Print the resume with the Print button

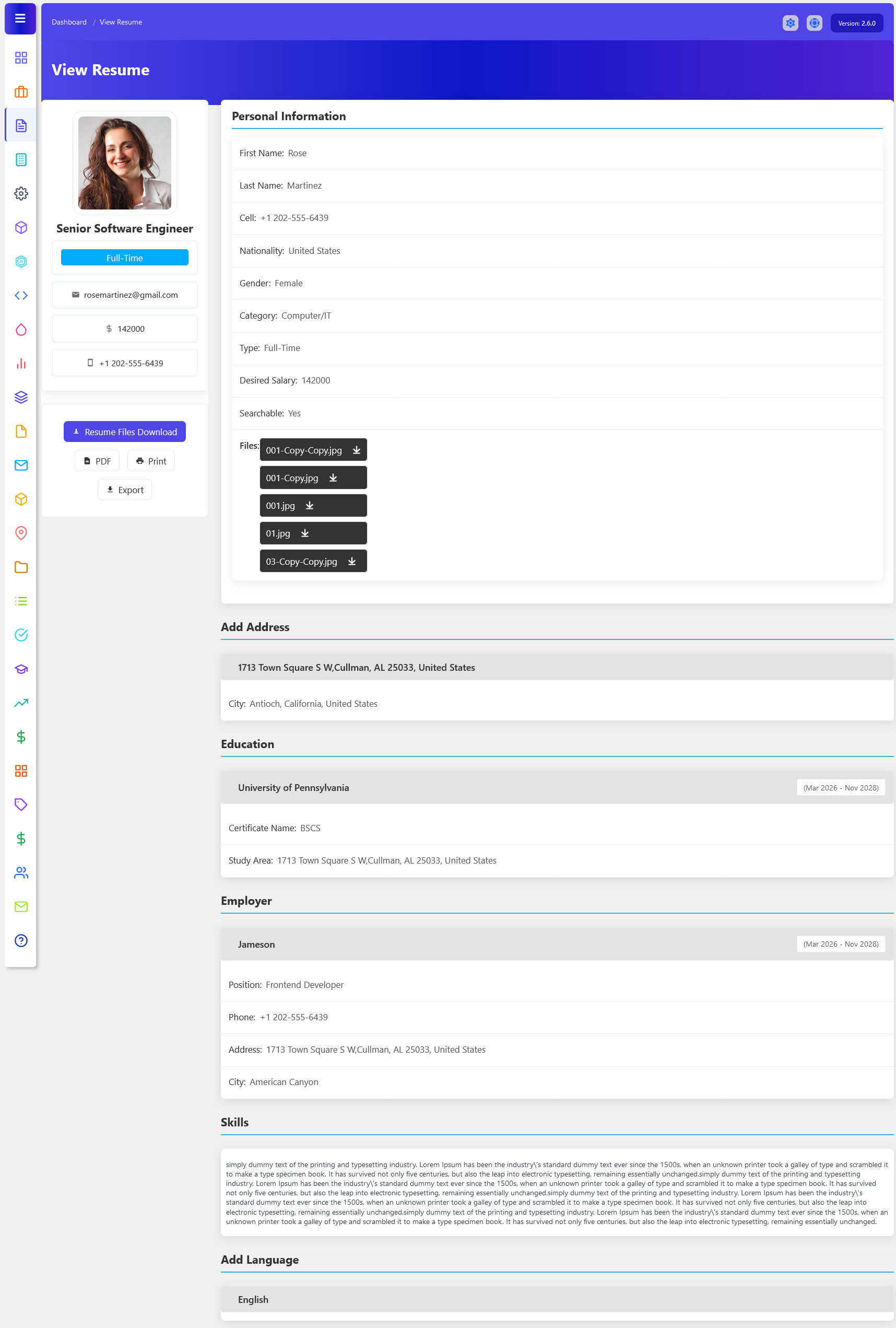tap(151, 461)
